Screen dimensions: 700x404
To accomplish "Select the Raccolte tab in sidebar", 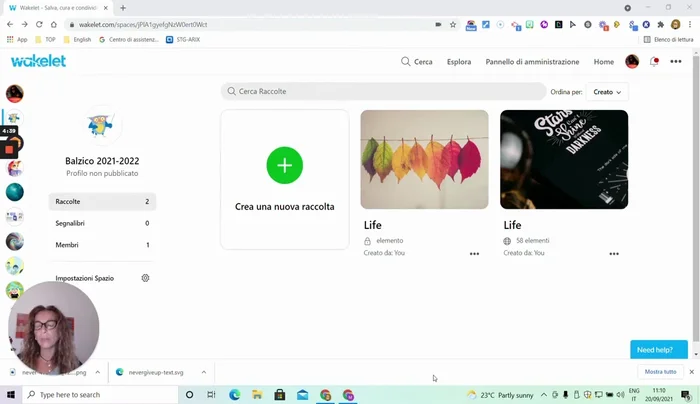I will pyautogui.click(x=102, y=201).
